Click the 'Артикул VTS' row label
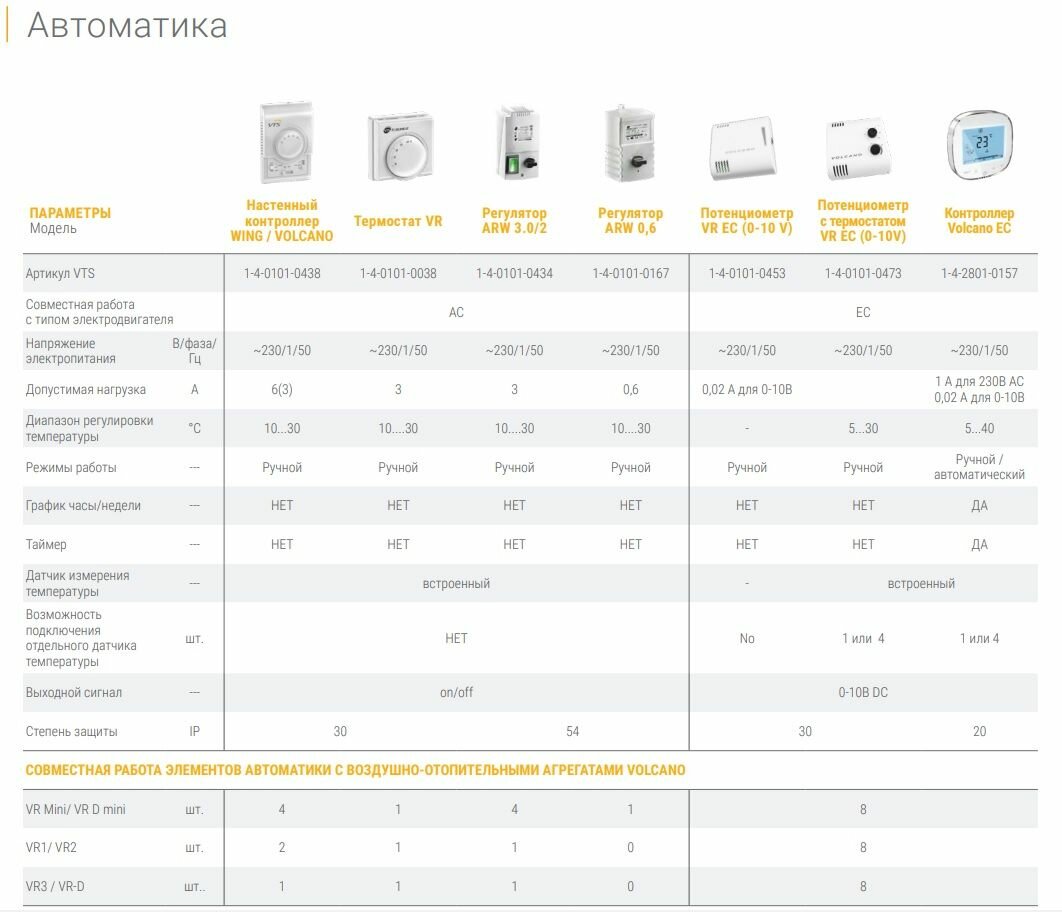 [x=60, y=274]
